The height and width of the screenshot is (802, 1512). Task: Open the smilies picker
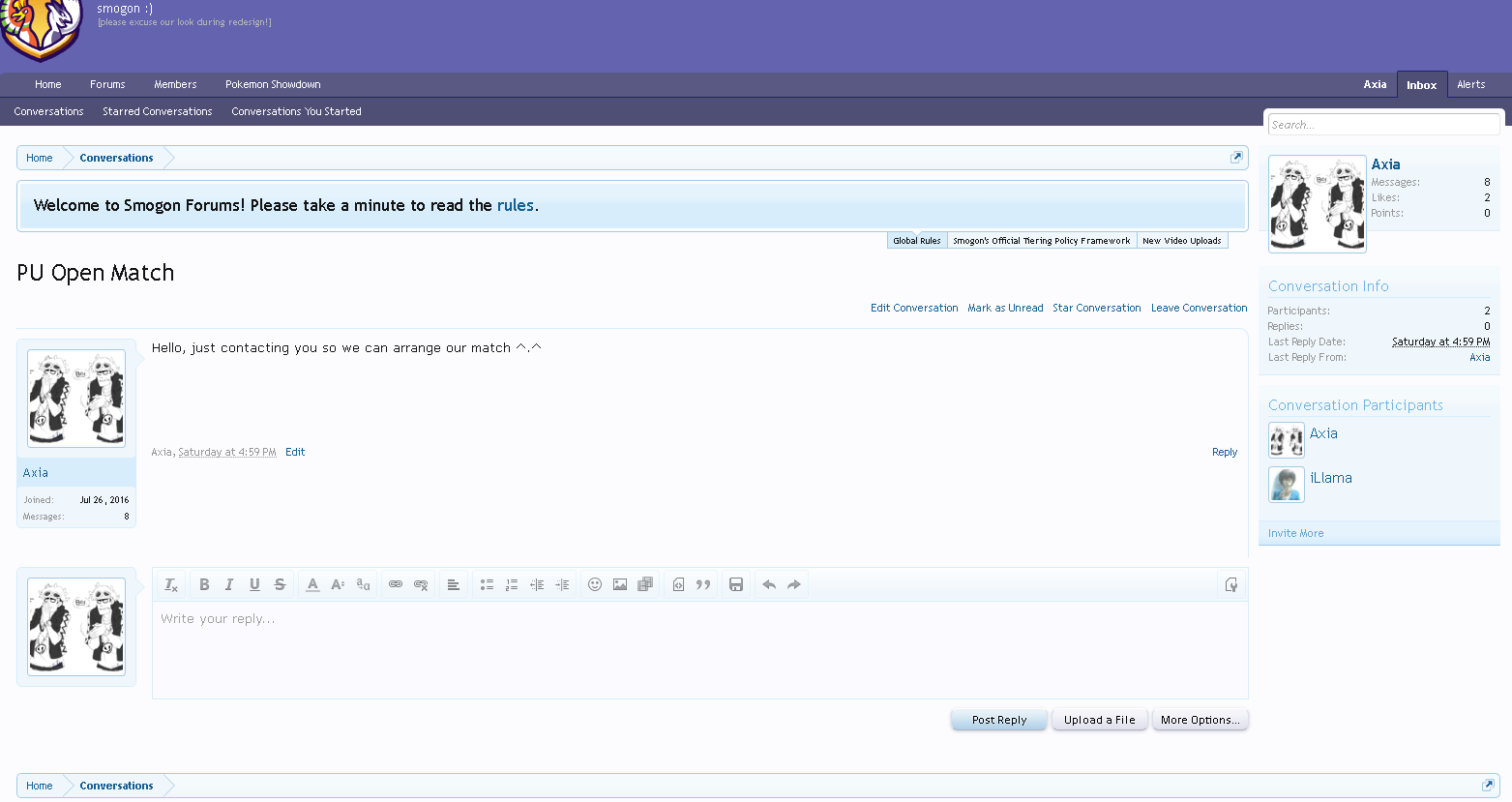tap(595, 584)
